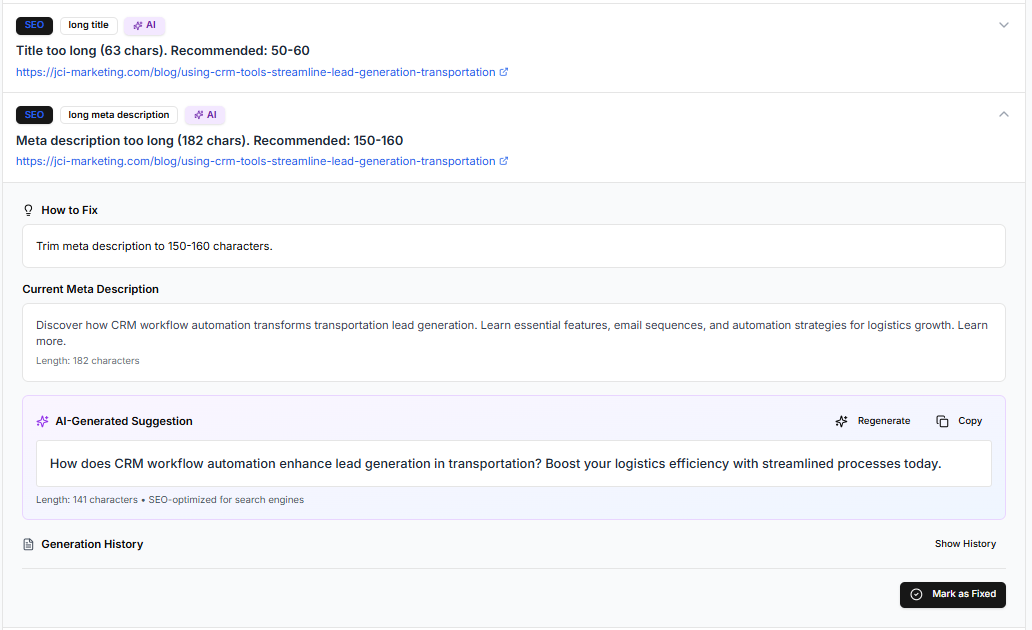Open the blog URL under the title issue

pyautogui.click(x=255, y=72)
